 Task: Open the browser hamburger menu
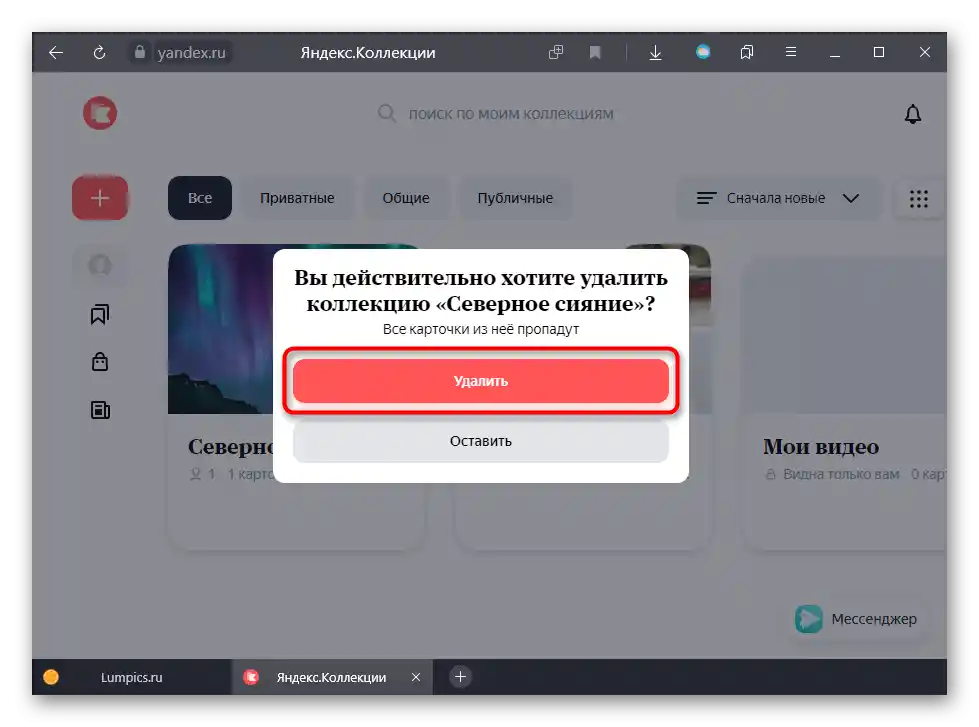790,52
